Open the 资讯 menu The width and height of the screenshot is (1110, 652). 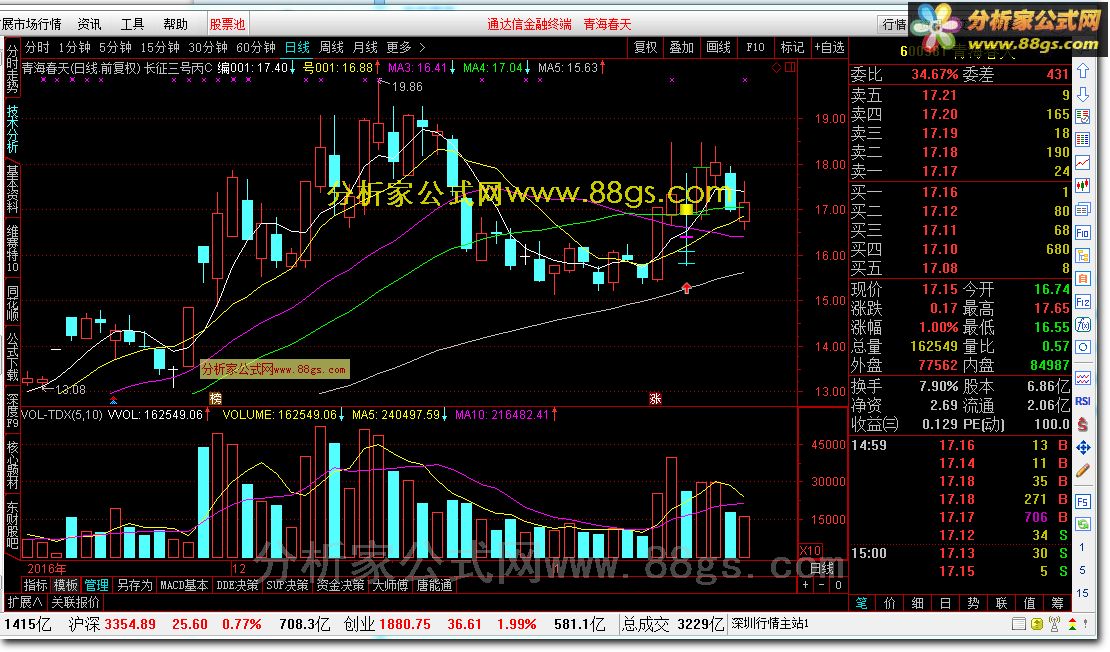pos(89,24)
